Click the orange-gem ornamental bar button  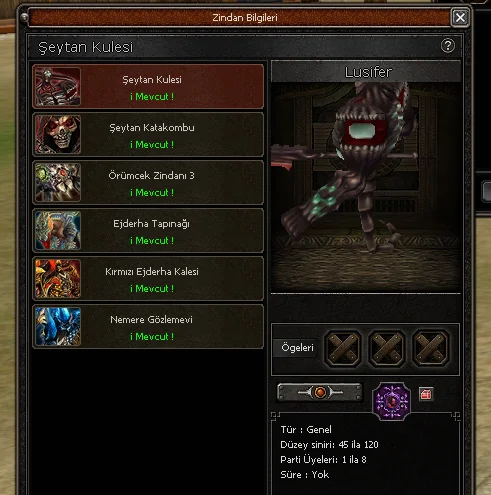[320, 392]
